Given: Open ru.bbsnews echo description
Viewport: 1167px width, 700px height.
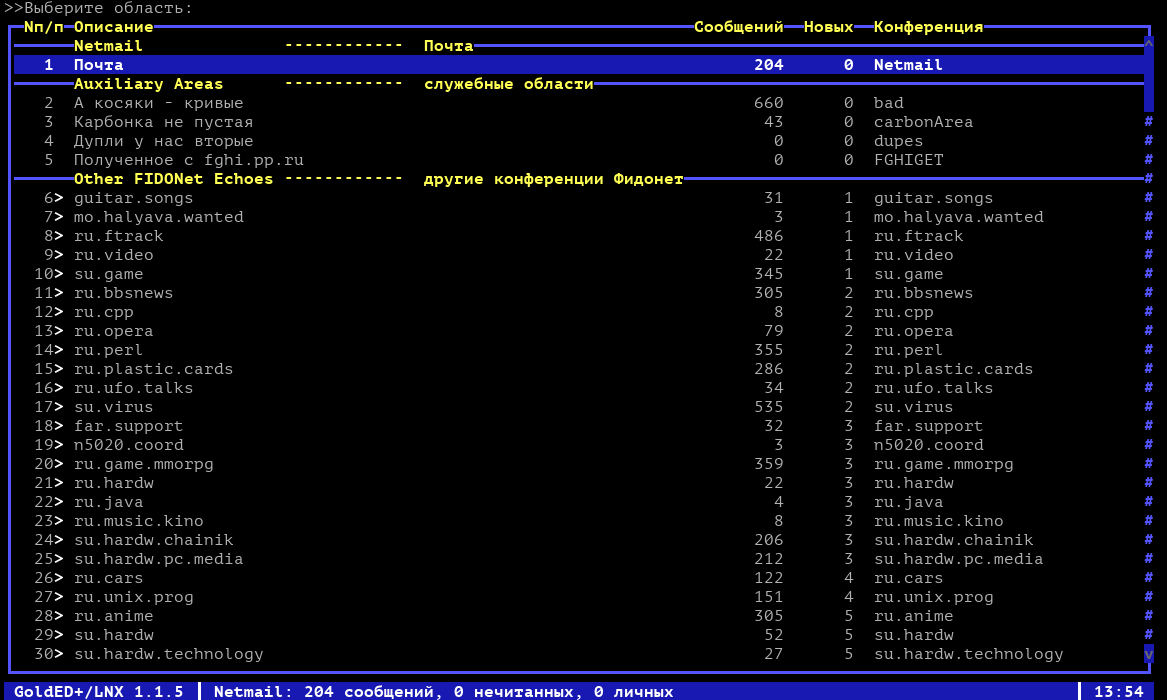Looking at the screenshot, I should (x=124, y=293).
